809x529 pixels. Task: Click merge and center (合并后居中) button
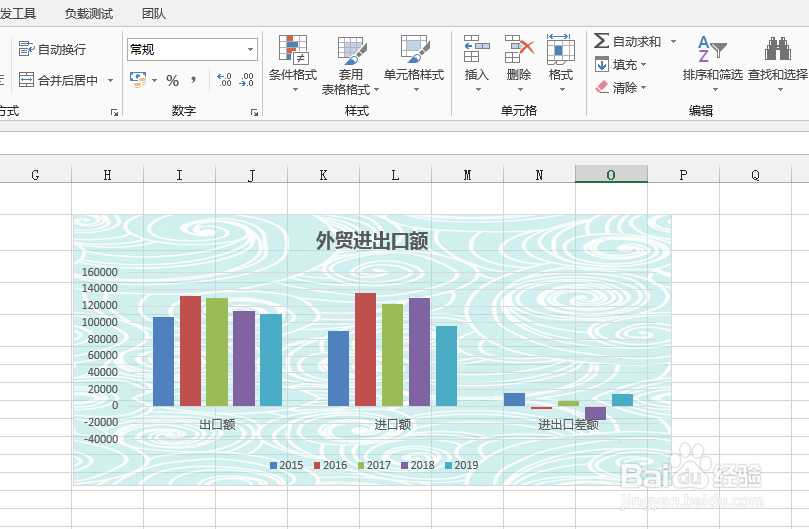[59, 80]
